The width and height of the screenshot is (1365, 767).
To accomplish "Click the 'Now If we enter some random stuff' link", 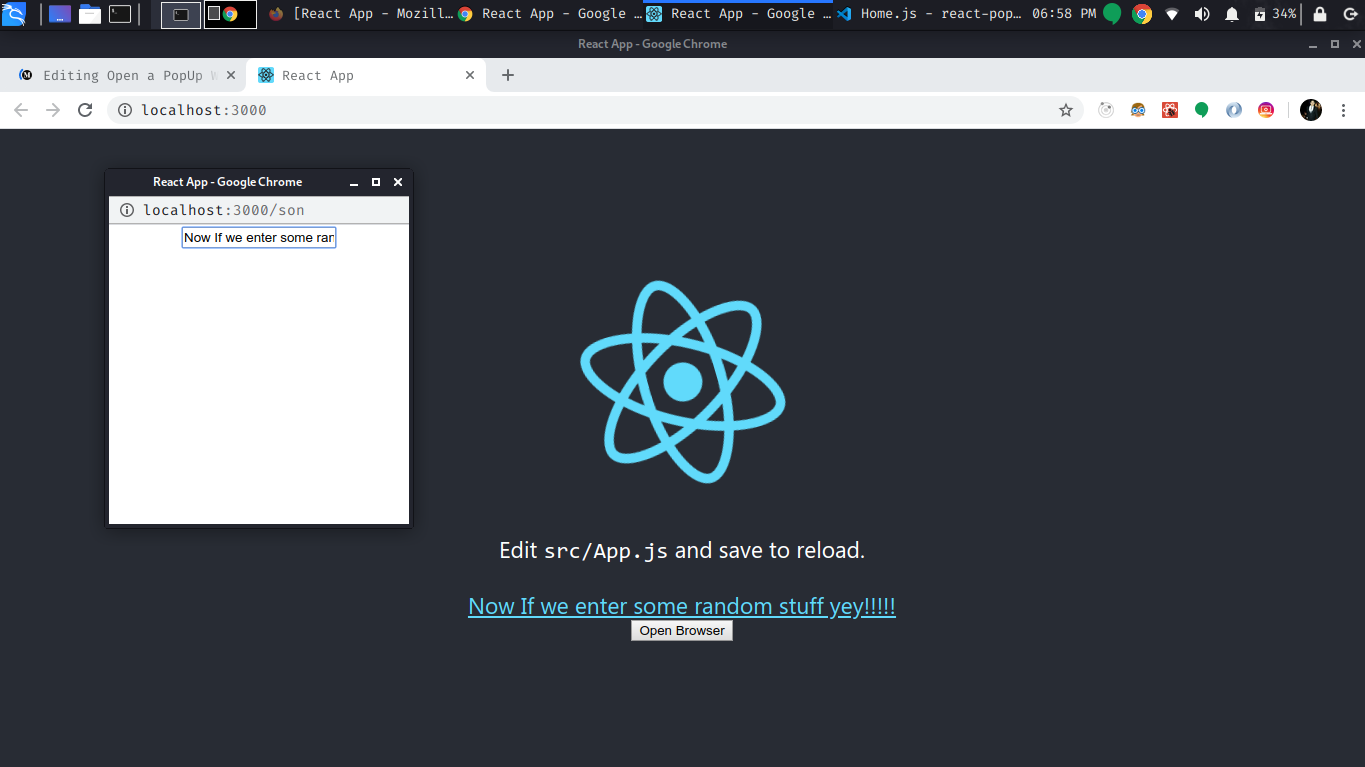I will 682,606.
